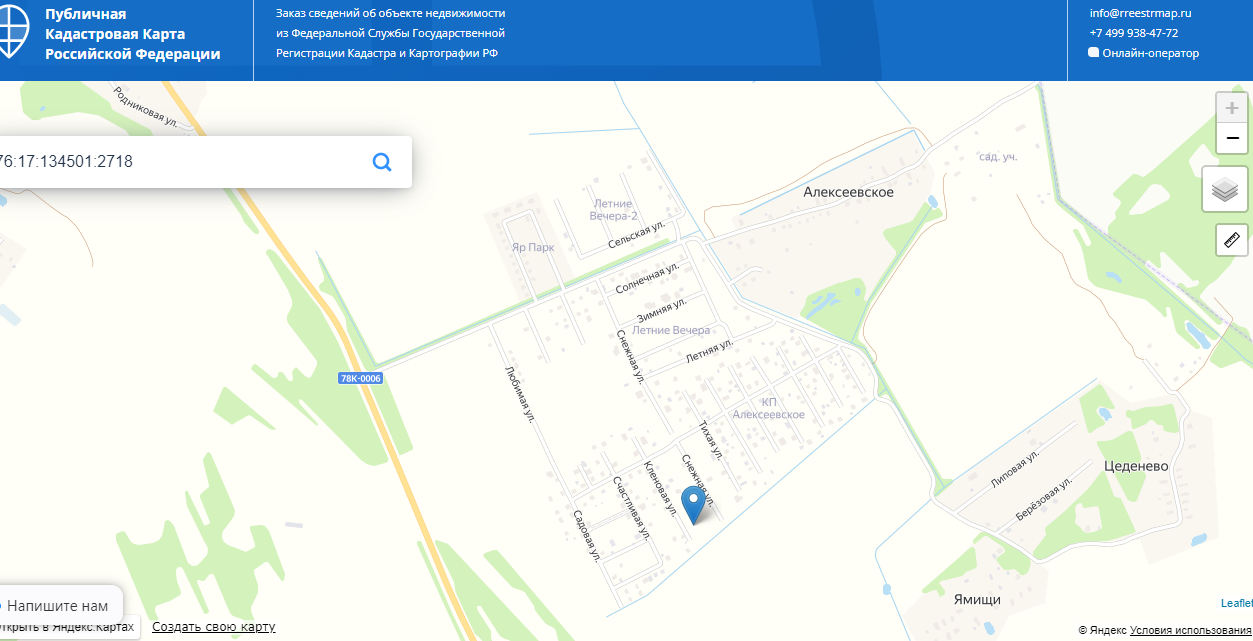Click the phone number +7 499 938-47-72
Image resolution: width=1253 pixels, height=641 pixels.
[1133, 33]
